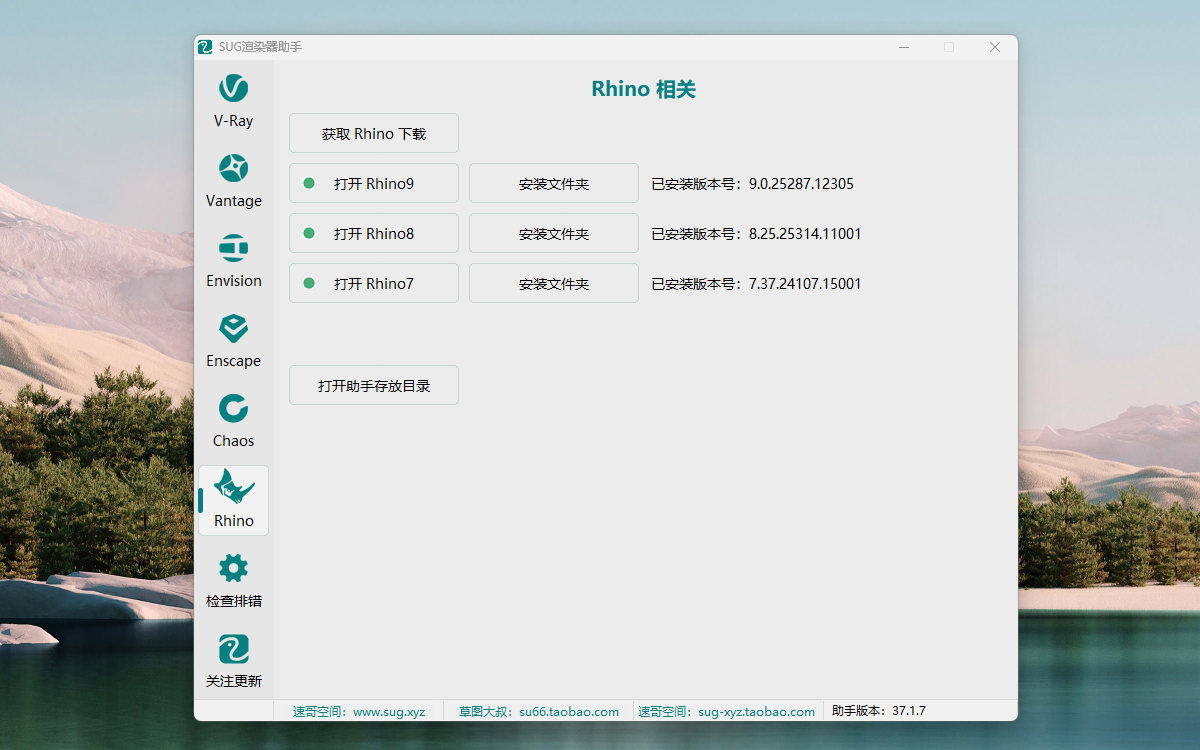Visit the www.sug.xyz link

388,712
